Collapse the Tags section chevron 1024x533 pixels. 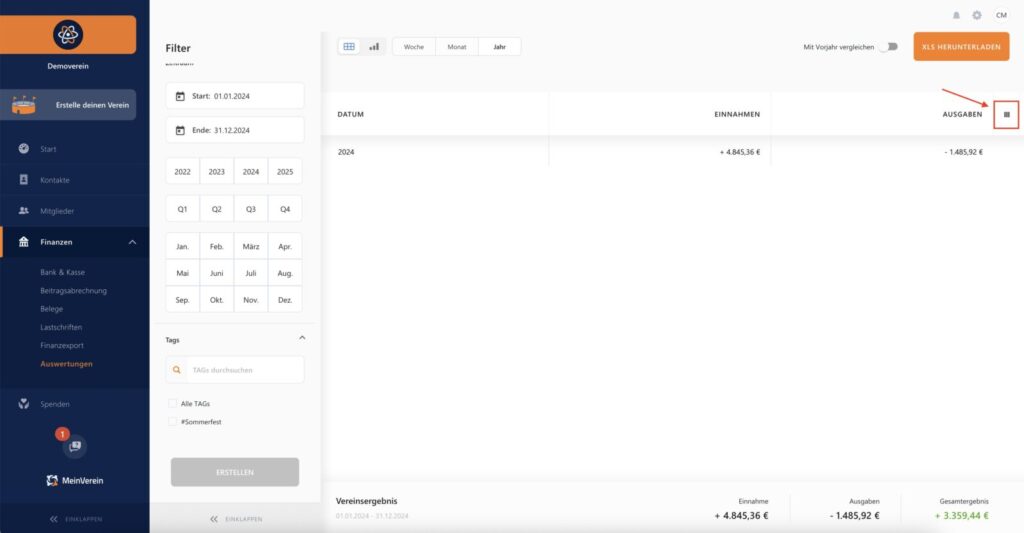point(302,338)
